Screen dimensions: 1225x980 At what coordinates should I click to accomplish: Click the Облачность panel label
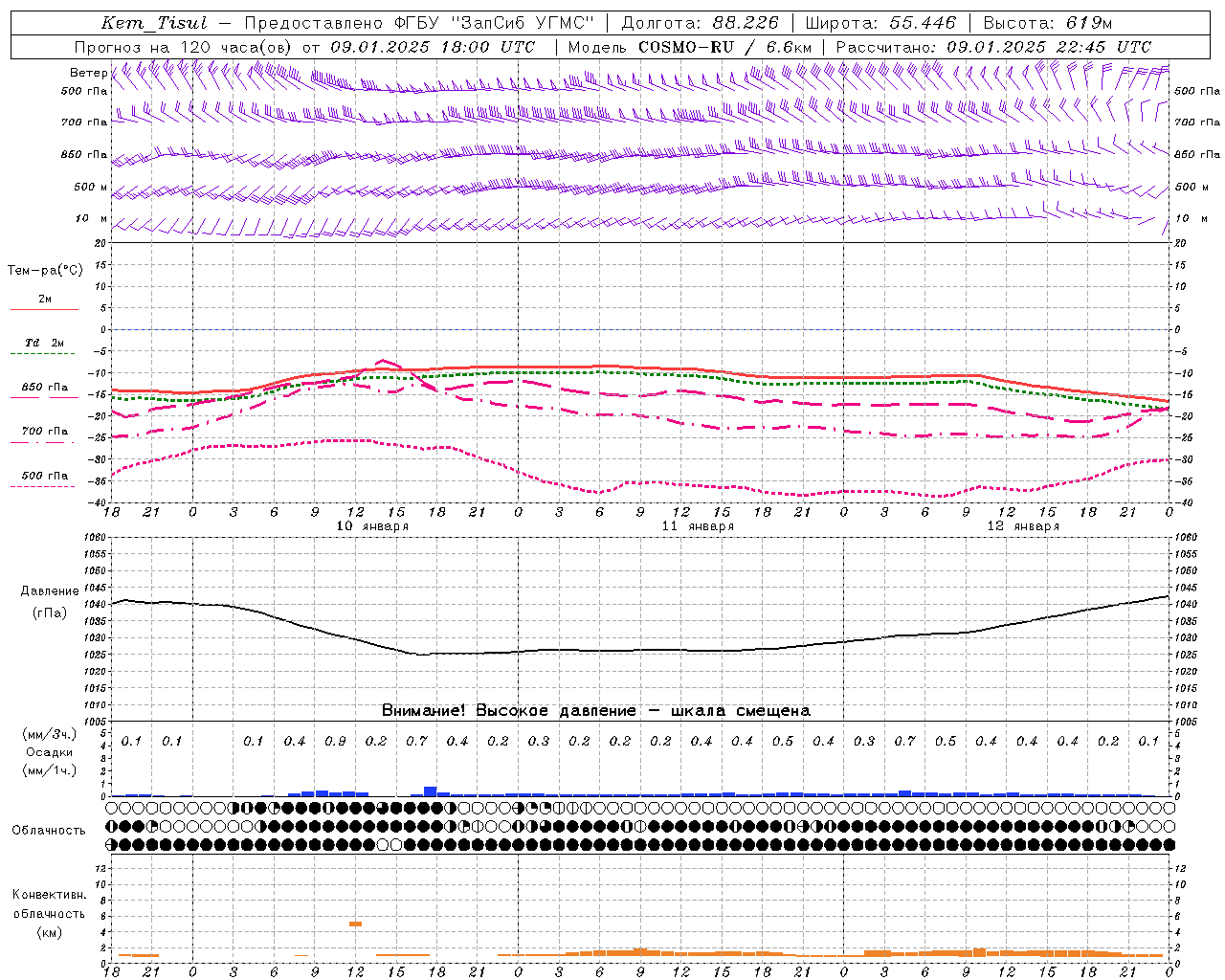tap(49, 831)
